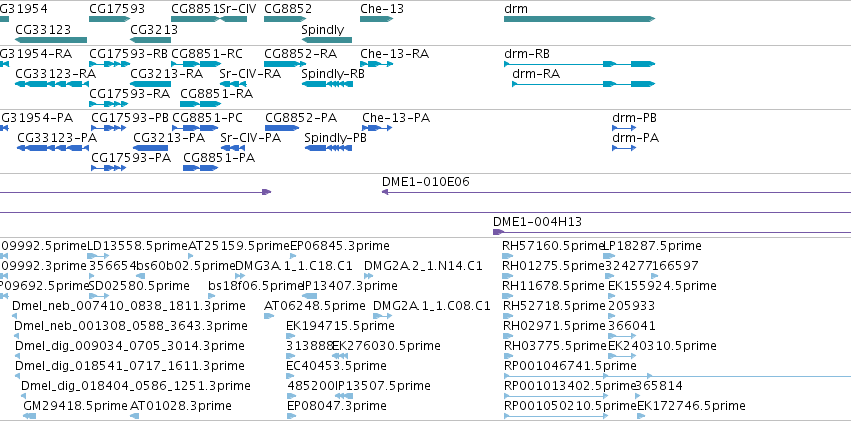Click EST label AT25159.5prime

pyautogui.click(x=239, y=246)
